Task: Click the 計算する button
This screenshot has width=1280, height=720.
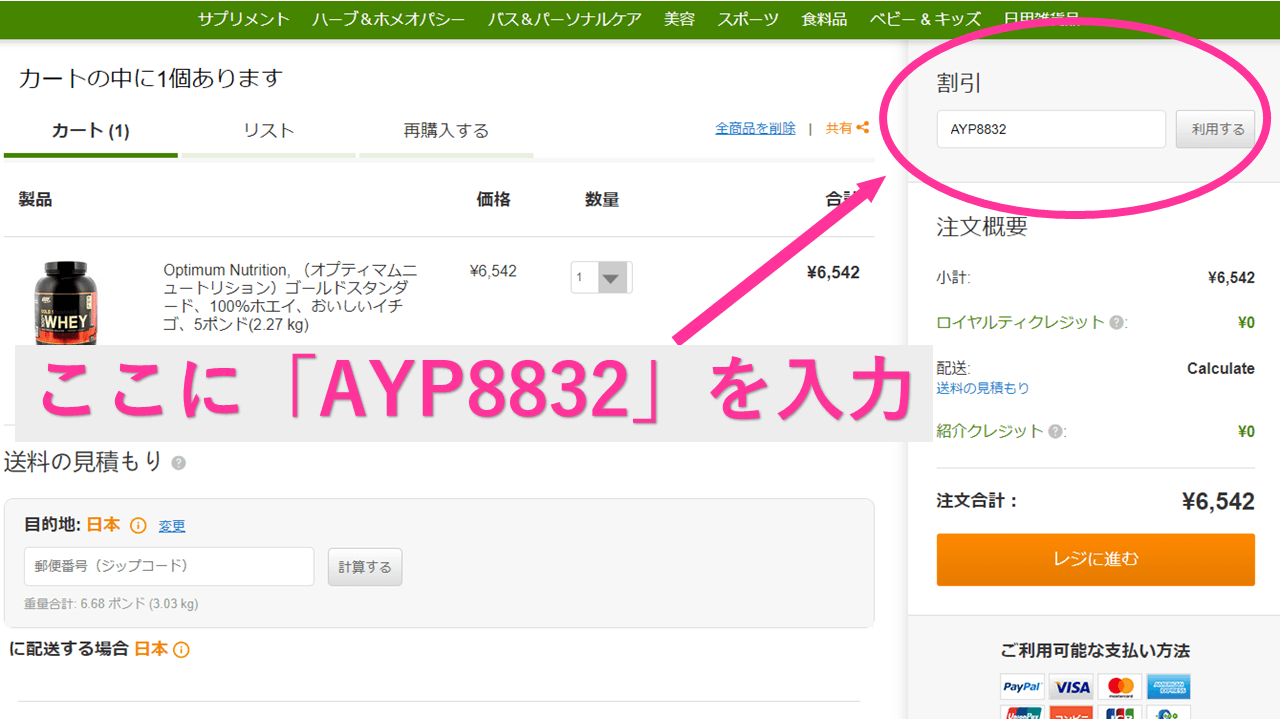Action: pyautogui.click(x=365, y=566)
